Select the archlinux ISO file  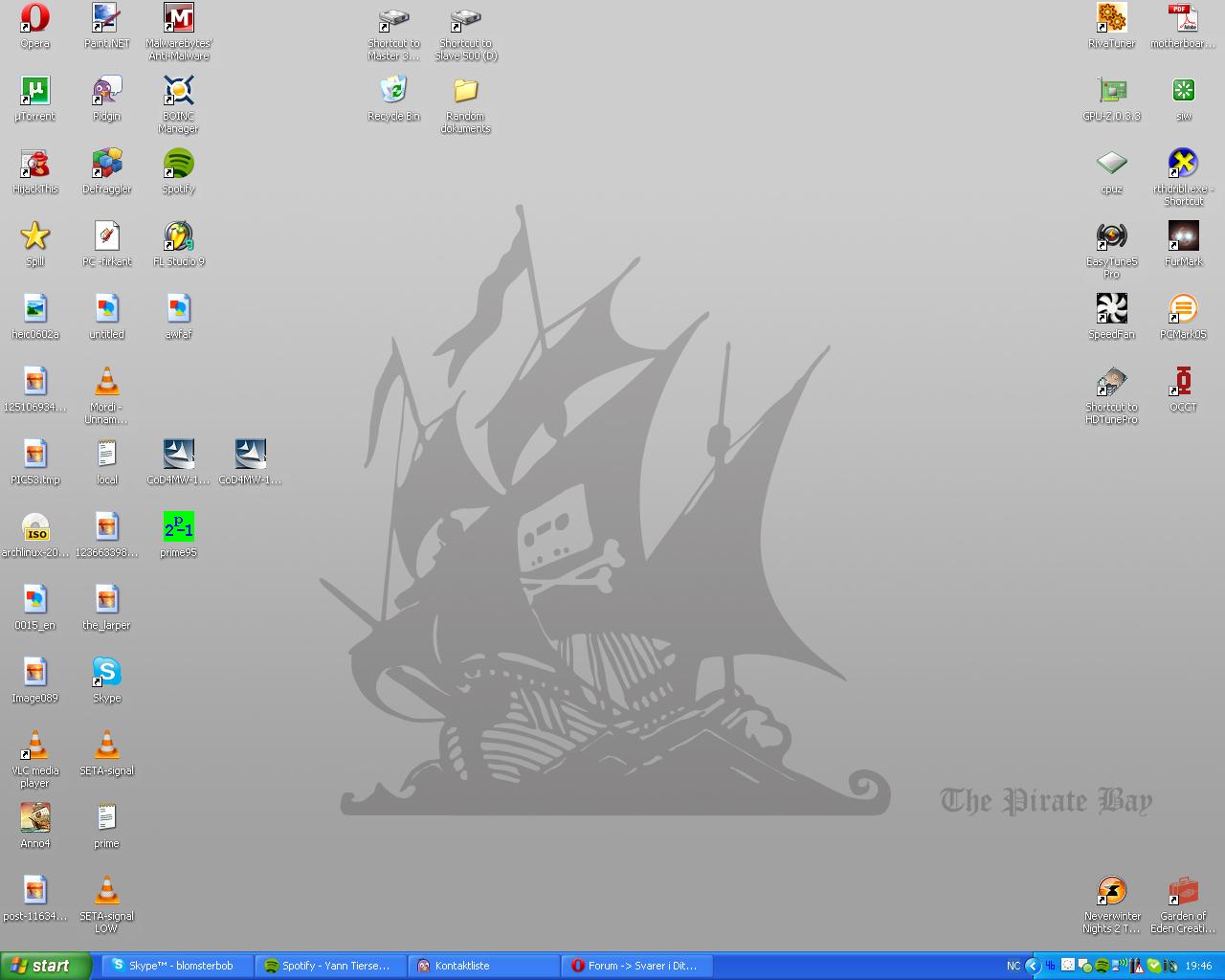click(35, 535)
